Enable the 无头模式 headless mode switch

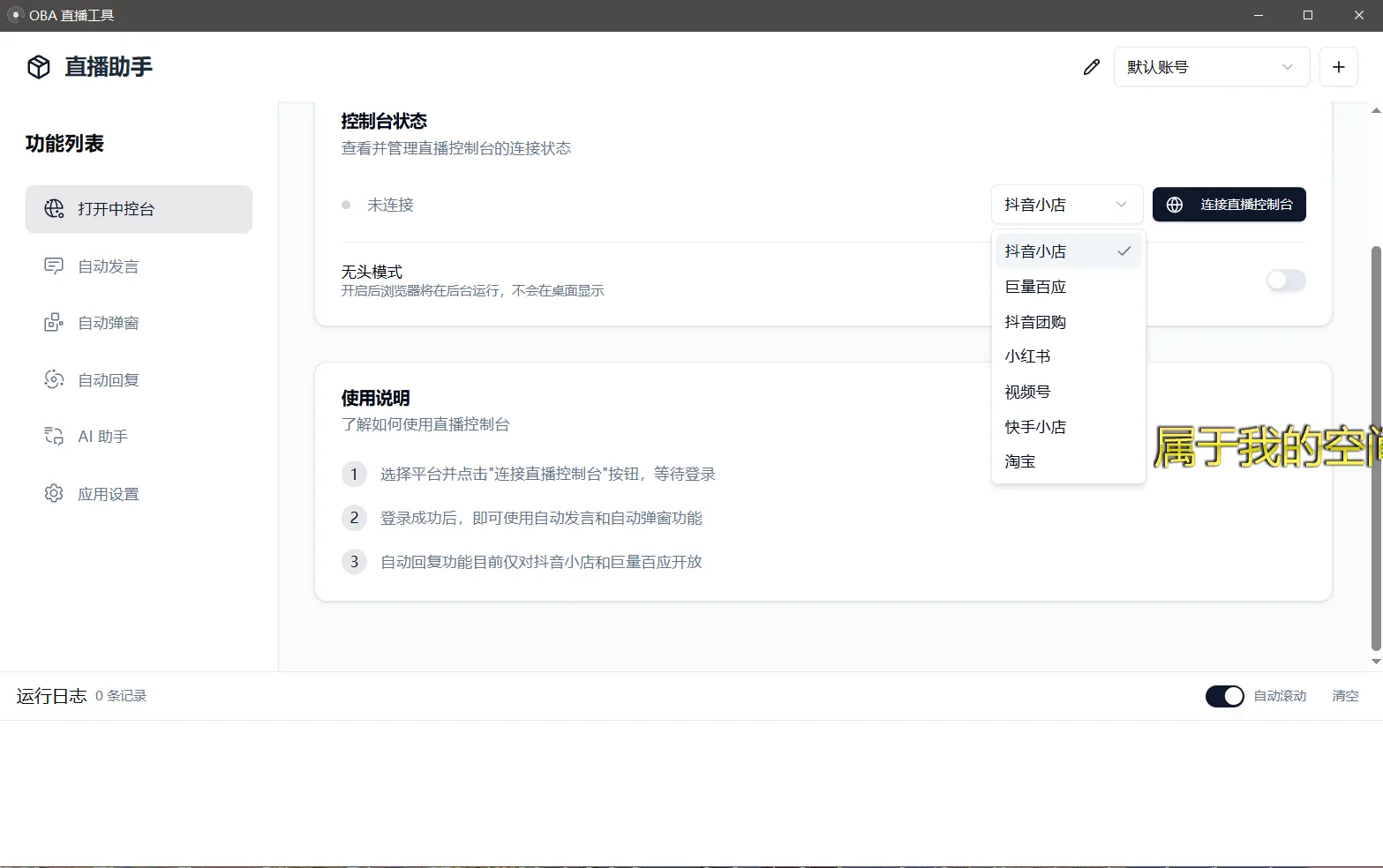click(x=1285, y=281)
